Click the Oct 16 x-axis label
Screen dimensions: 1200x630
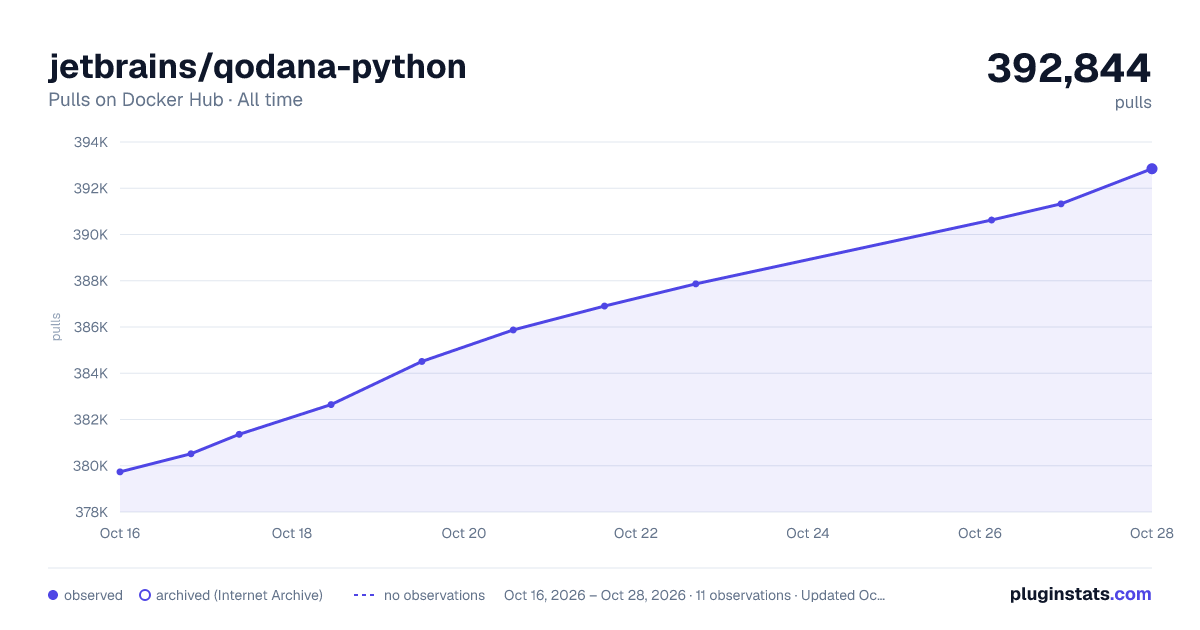tap(120, 533)
